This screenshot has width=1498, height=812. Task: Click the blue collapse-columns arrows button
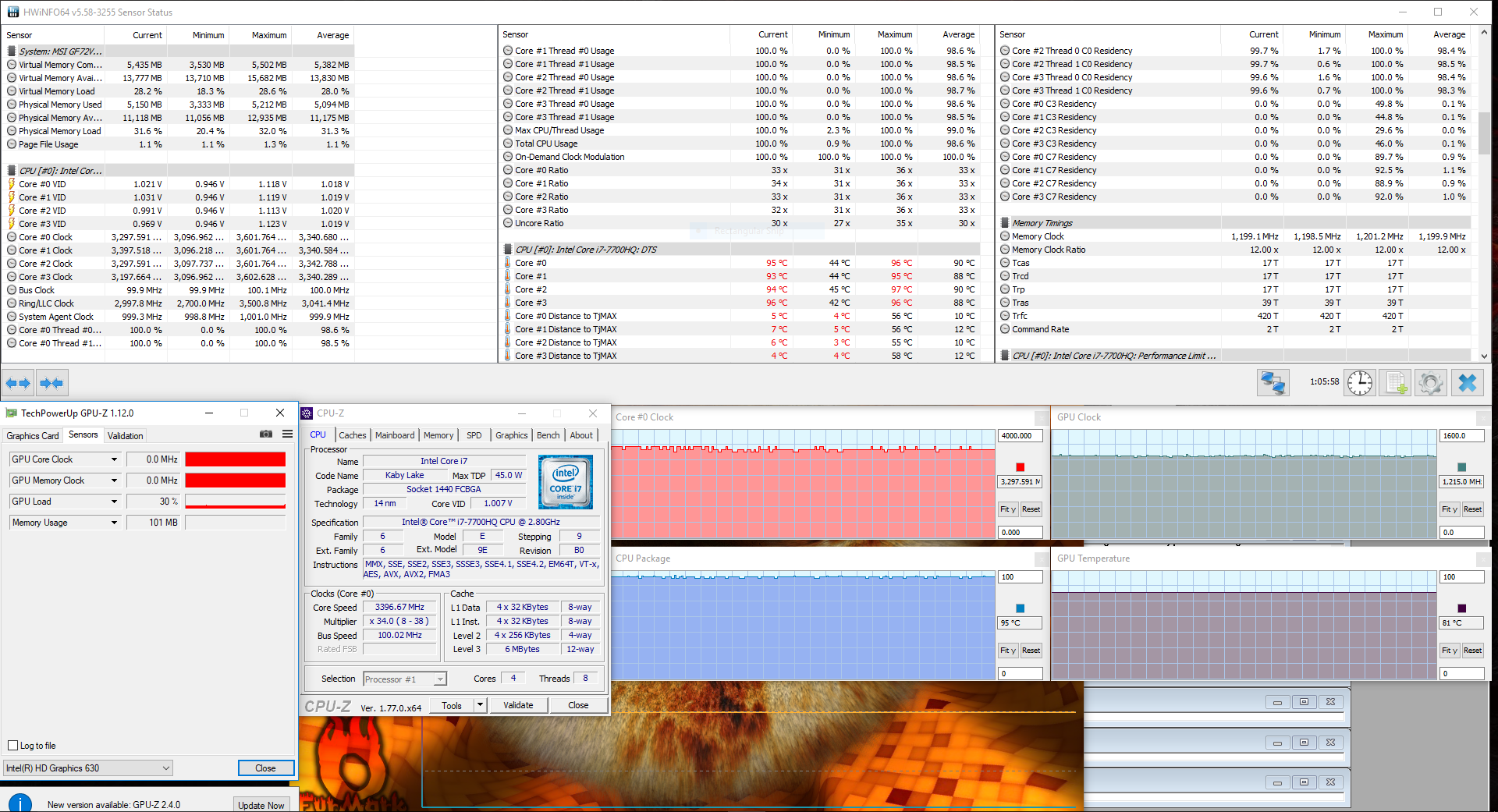pos(51,383)
